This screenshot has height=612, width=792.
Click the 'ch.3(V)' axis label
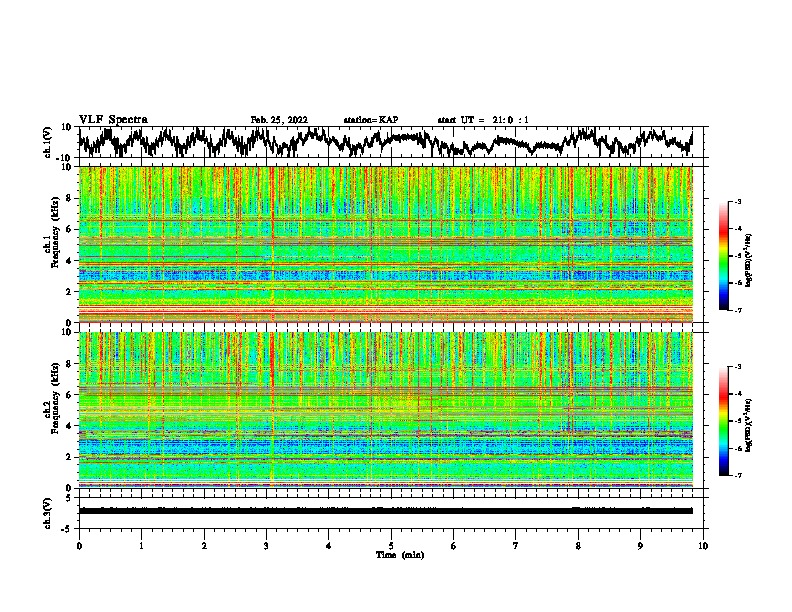pos(48,513)
